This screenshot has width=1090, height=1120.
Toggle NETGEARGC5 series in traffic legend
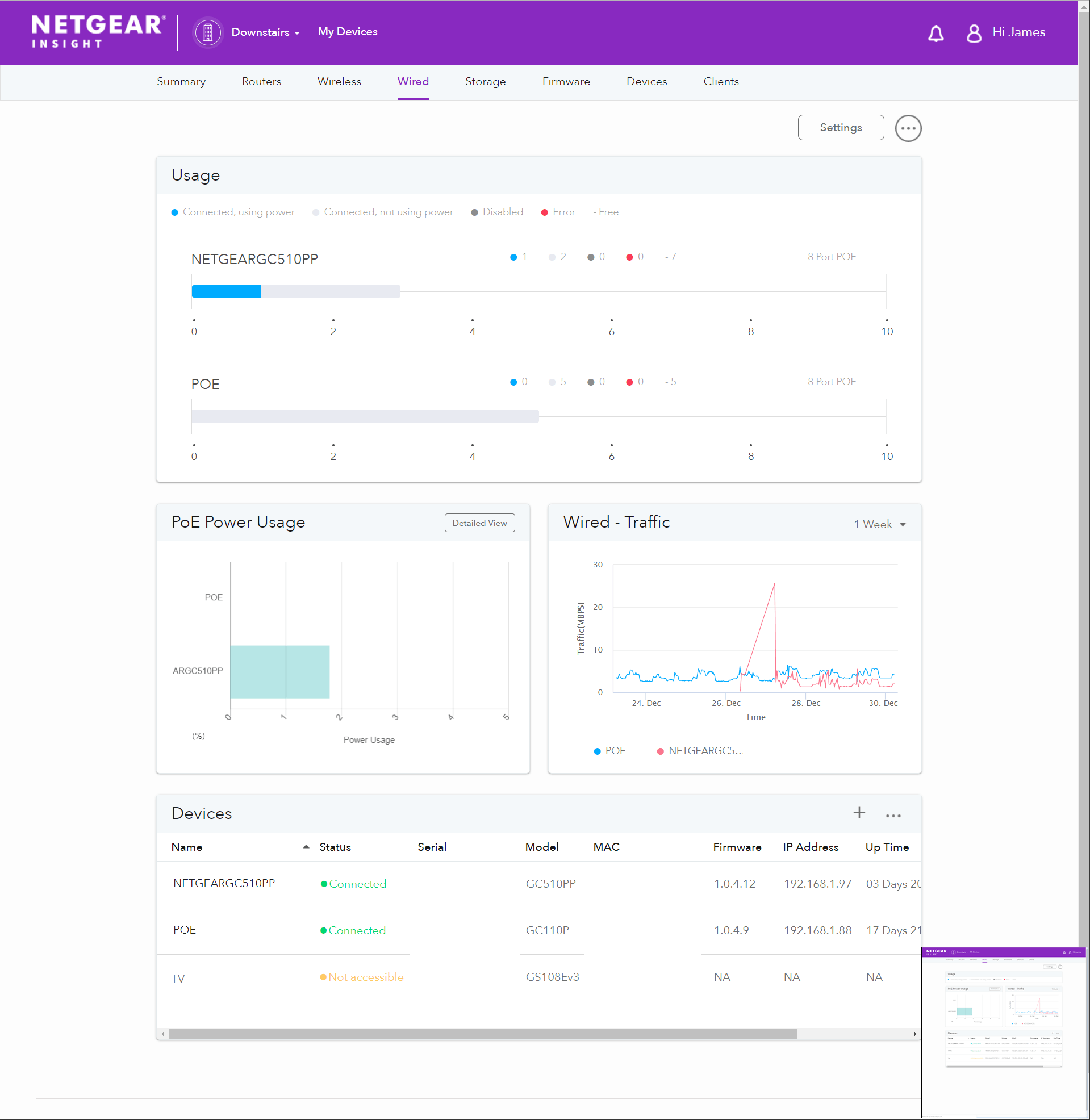(x=699, y=751)
